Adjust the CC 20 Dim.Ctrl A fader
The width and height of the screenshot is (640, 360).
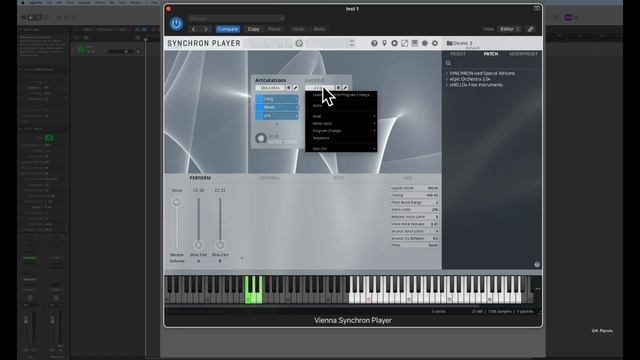[x=198, y=245]
